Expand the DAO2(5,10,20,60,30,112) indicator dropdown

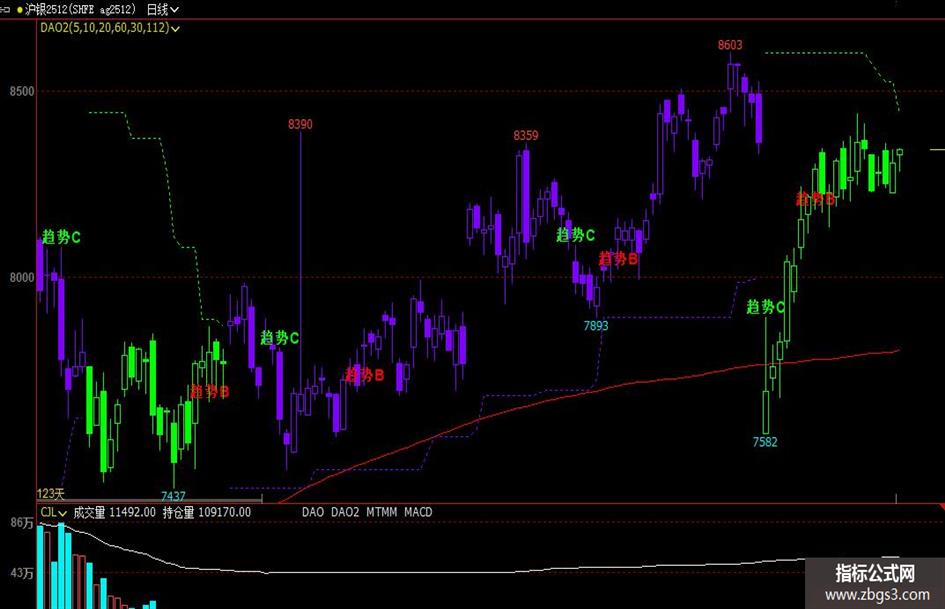(110, 28)
